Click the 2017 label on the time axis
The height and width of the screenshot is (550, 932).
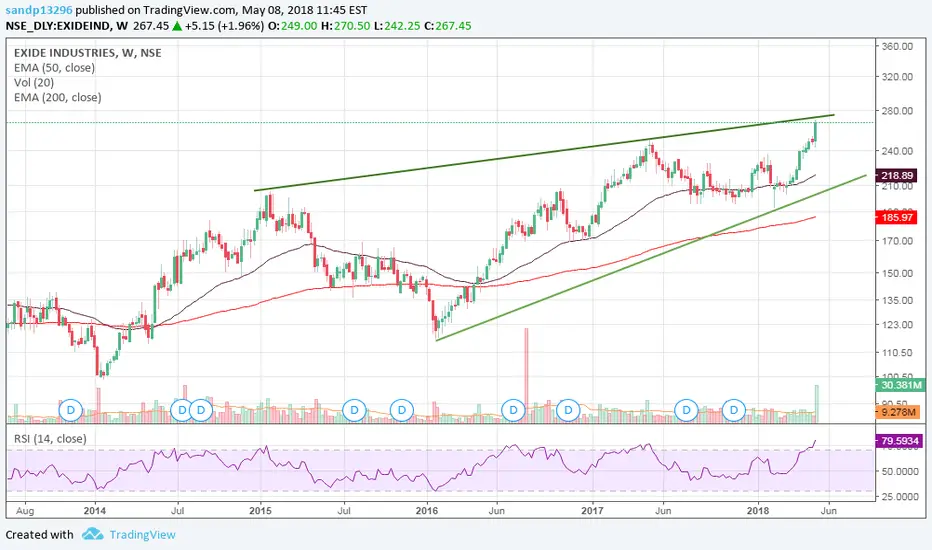click(592, 511)
